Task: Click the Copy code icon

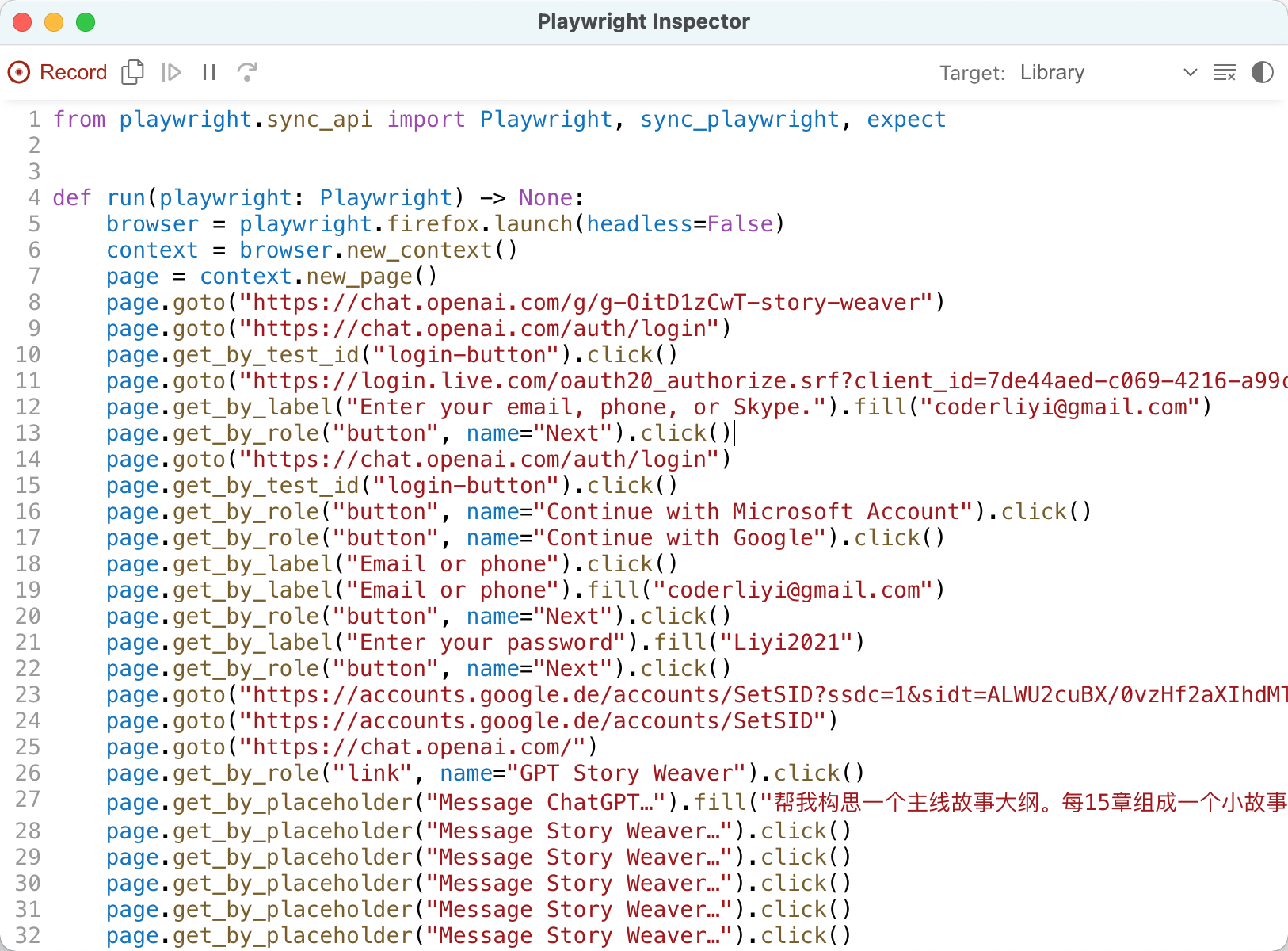Action: point(132,72)
